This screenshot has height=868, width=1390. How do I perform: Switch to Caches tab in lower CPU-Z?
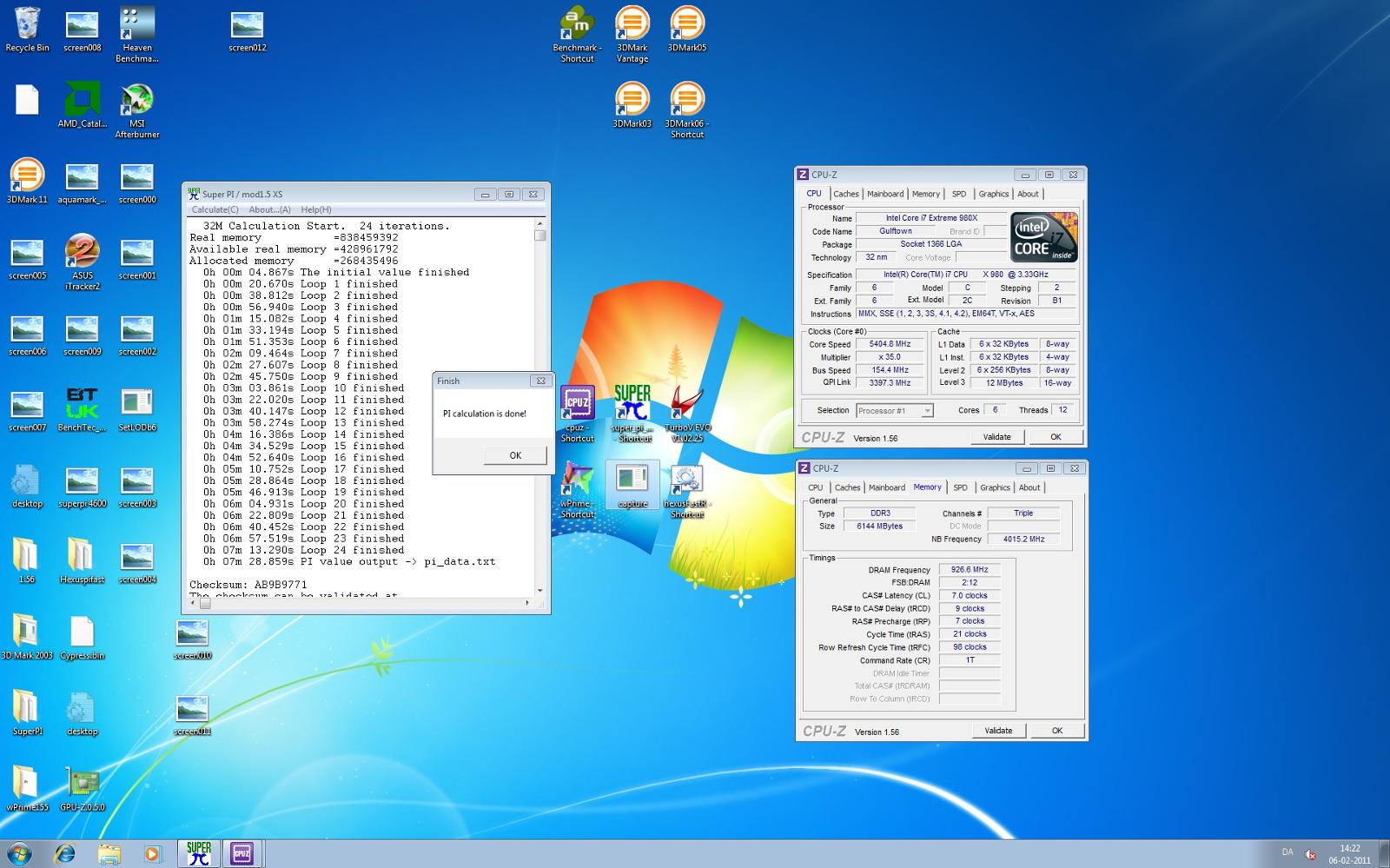coord(847,487)
